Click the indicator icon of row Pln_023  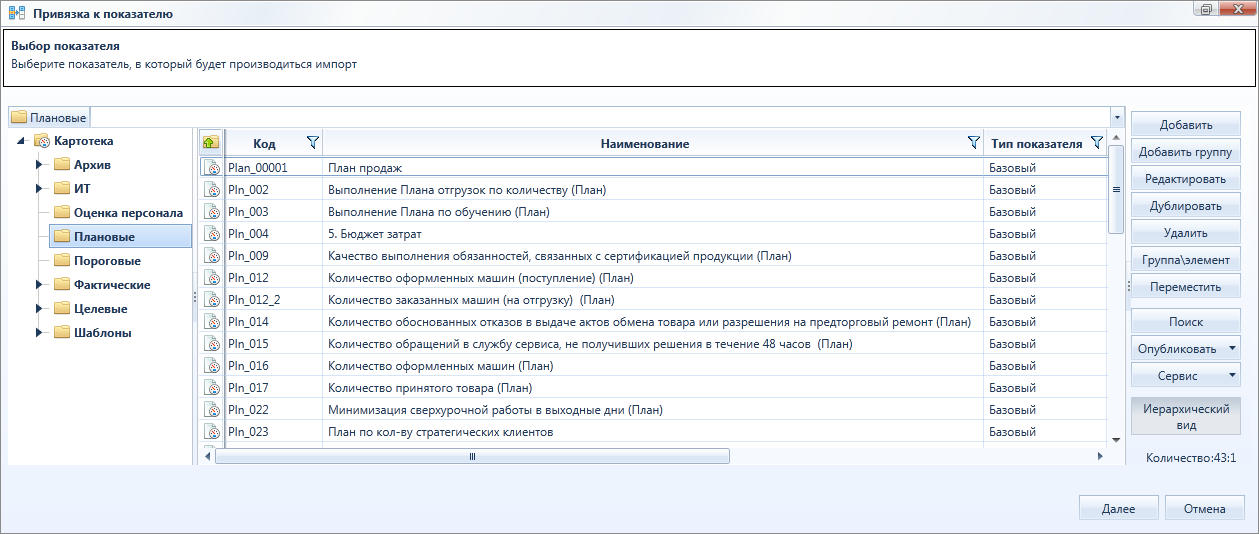(x=212, y=431)
